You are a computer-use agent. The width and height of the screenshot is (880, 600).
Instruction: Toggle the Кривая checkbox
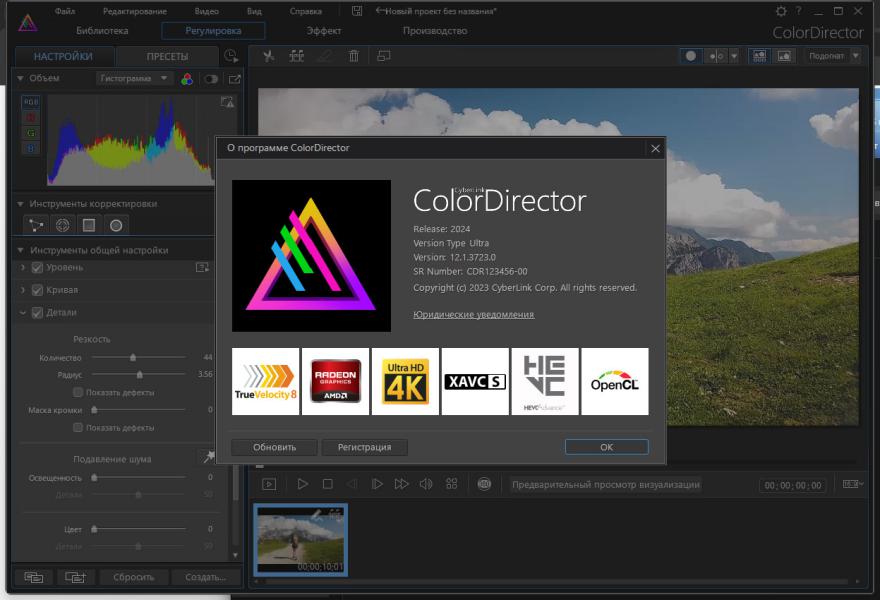point(37,290)
